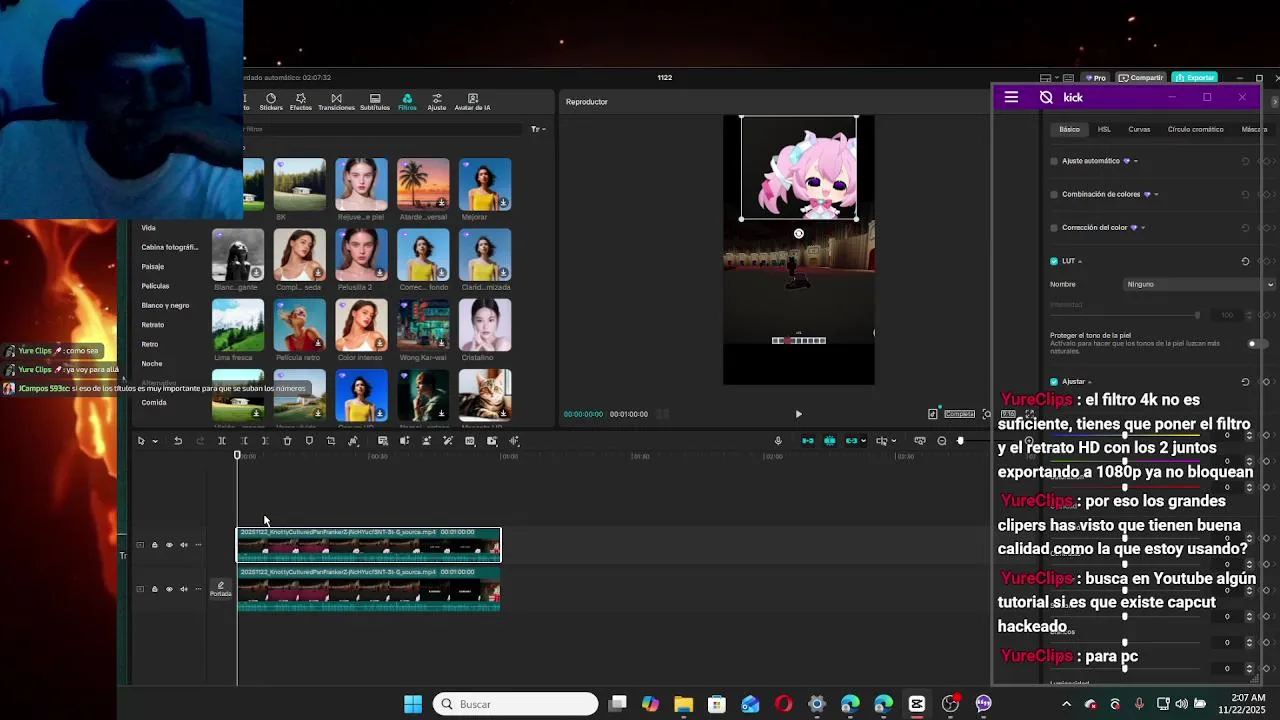
Task: Open the Nombre LUT dropdown showing Ninguno
Action: 1199,284
